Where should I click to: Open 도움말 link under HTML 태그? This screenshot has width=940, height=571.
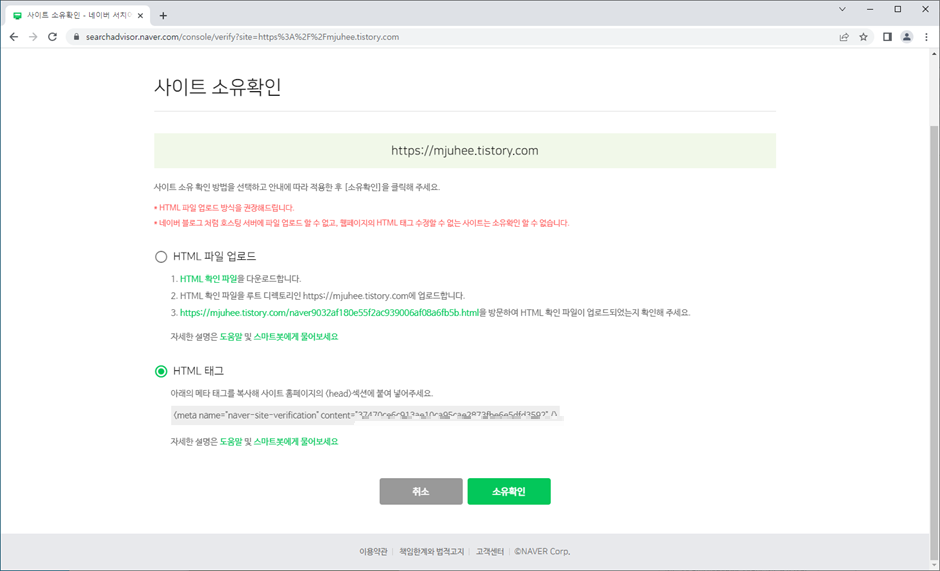[x=231, y=441]
